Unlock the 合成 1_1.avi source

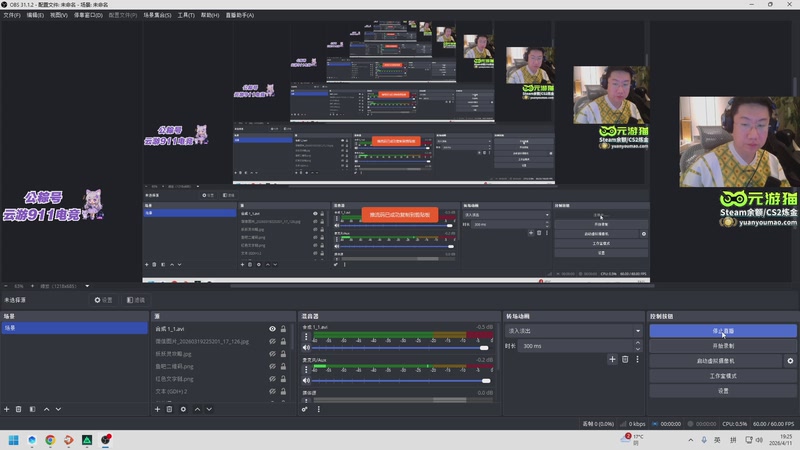[283, 329]
